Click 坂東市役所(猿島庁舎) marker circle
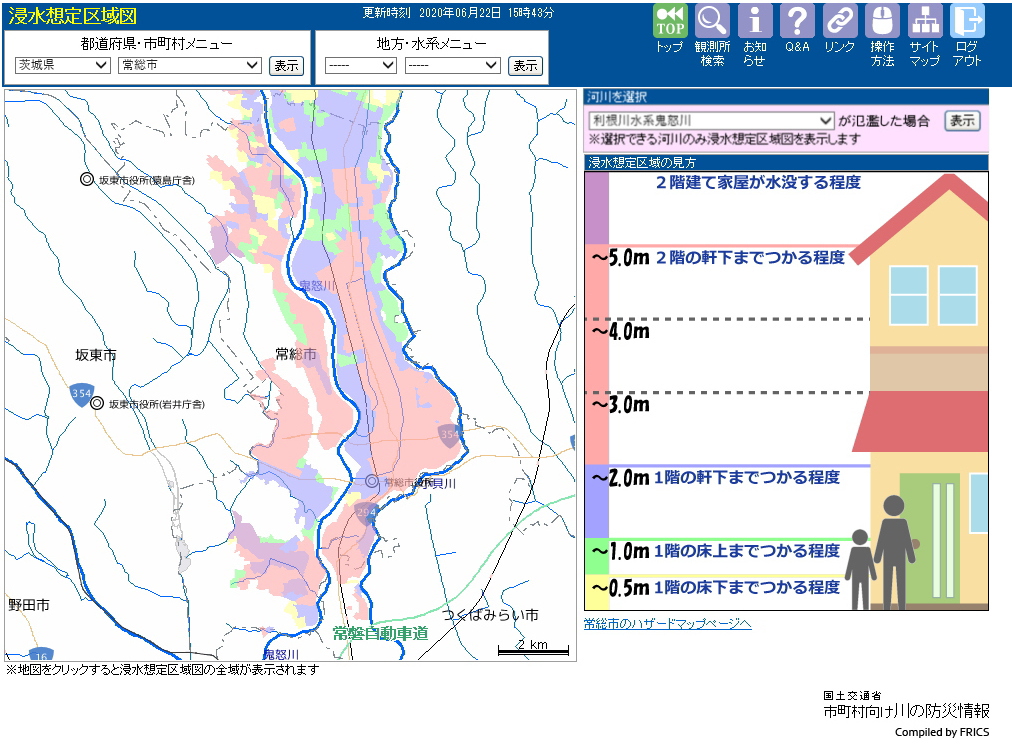Viewport: 1012px width, 752px height. pos(86,179)
